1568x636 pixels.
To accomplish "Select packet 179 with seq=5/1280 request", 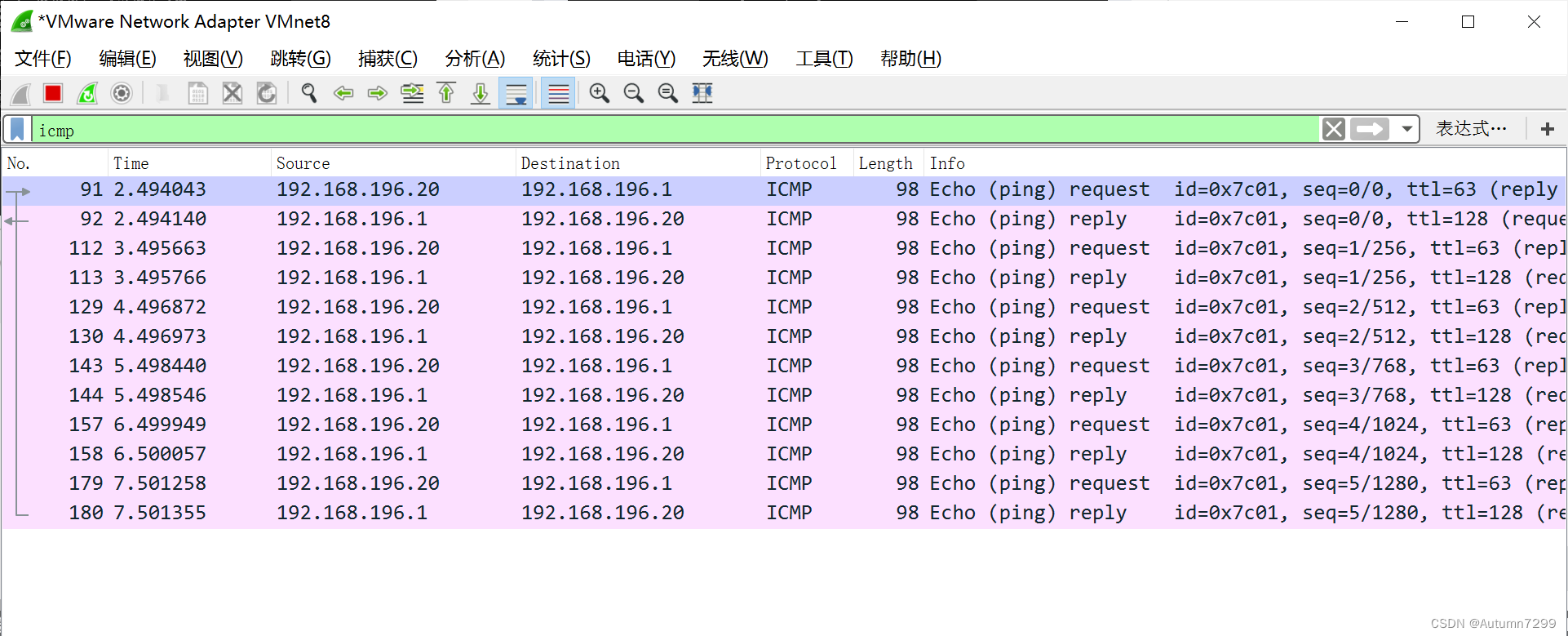I will pyautogui.click(x=784, y=483).
